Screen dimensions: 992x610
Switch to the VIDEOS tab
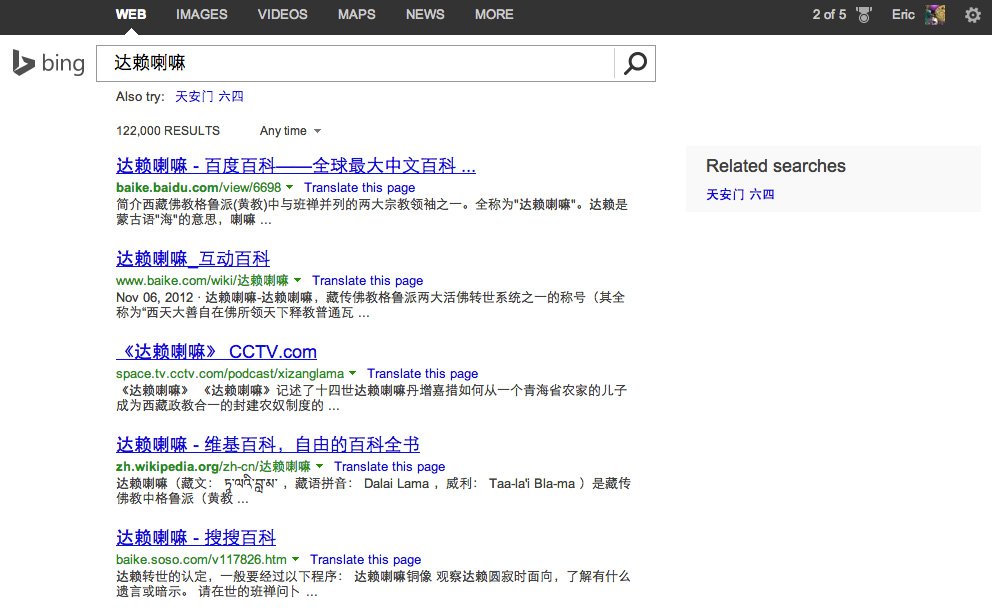[x=282, y=15]
